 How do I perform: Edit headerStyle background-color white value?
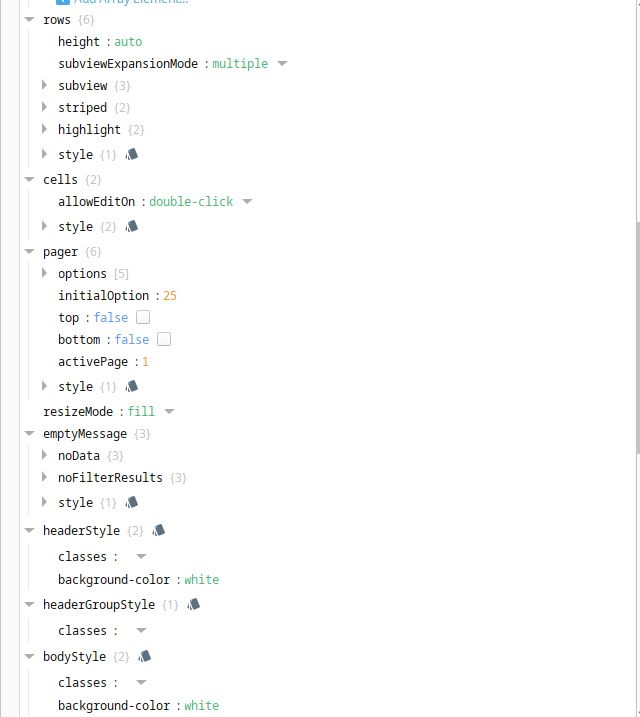202,580
